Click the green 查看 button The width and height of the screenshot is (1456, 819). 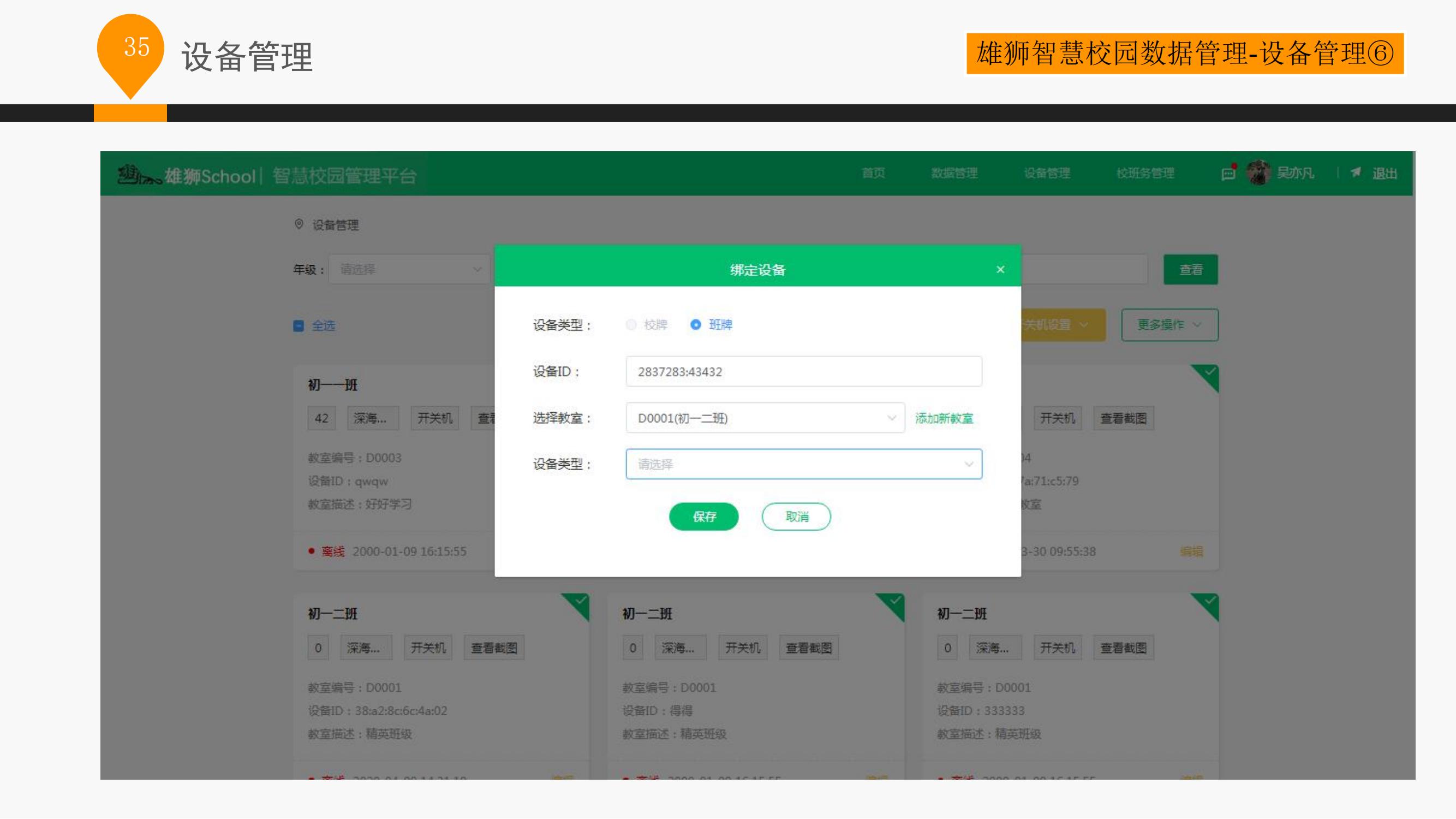pyautogui.click(x=1190, y=270)
